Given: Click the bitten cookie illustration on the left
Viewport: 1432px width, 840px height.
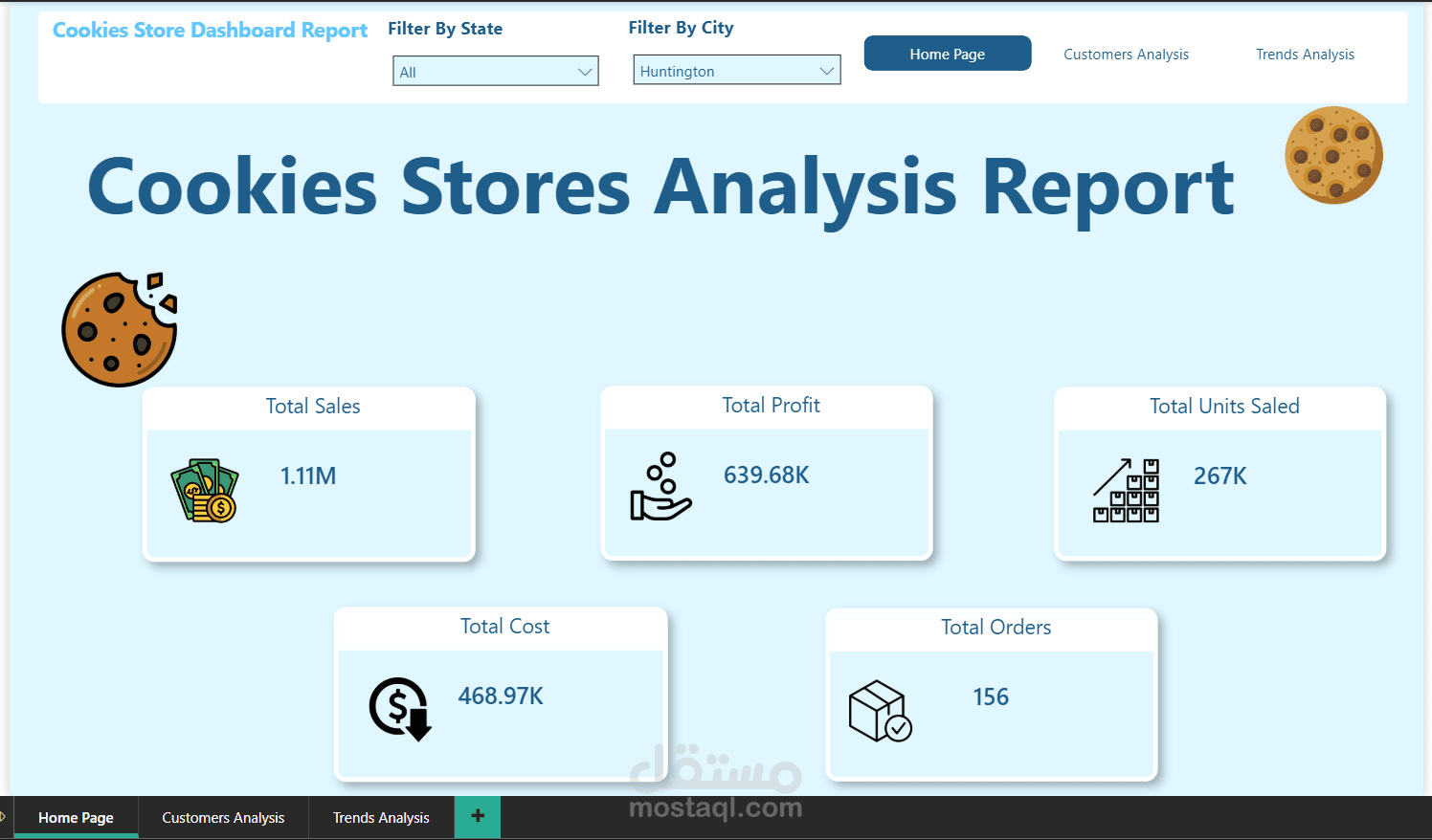Looking at the screenshot, I should pyautogui.click(x=119, y=328).
